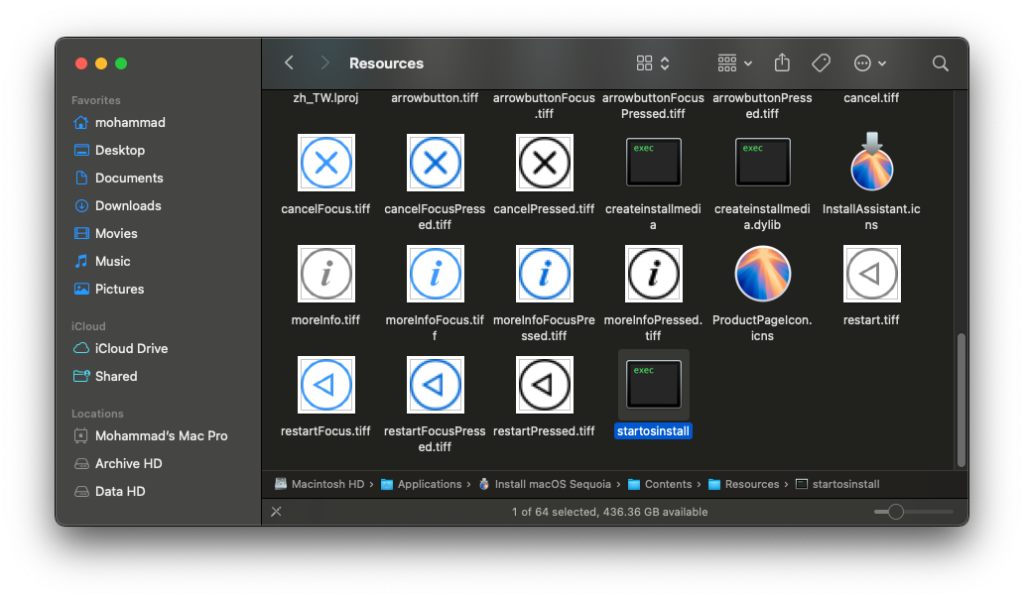The width and height of the screenshot is (1024, 599).
Task: Select the moreInfo.tiff file icon
Action: [326, 273]
